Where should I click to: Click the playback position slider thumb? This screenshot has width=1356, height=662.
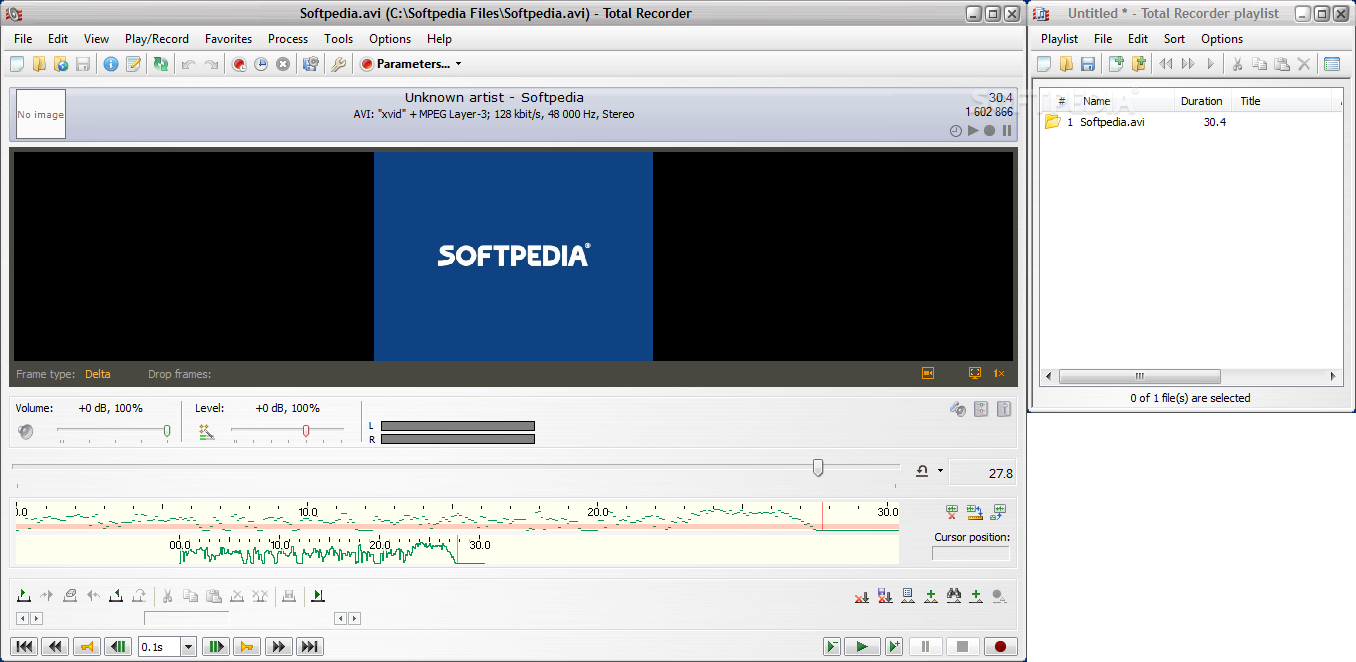tap(818, 467)
